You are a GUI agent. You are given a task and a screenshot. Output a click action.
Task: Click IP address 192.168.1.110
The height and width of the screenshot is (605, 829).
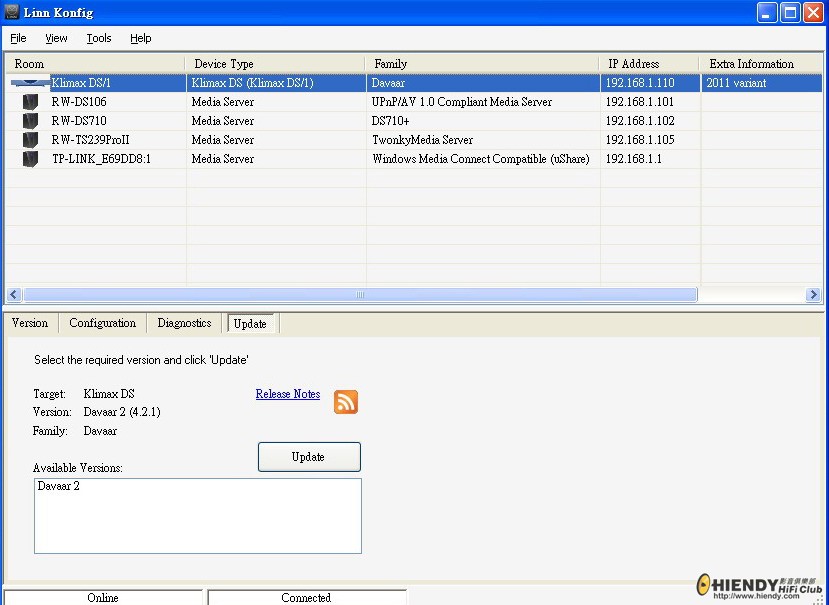click(640, 82)
